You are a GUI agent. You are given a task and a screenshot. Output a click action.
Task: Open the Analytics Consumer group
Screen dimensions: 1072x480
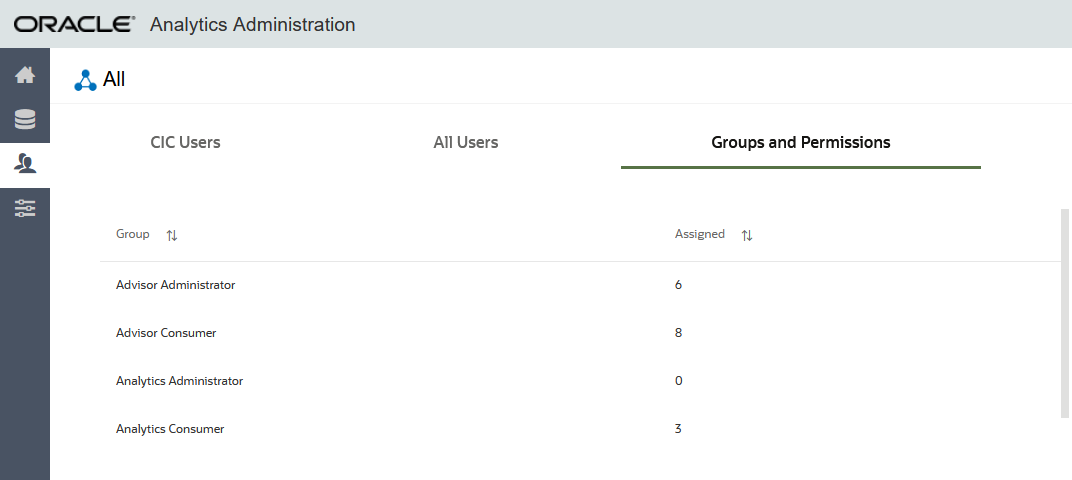(170, 429)
